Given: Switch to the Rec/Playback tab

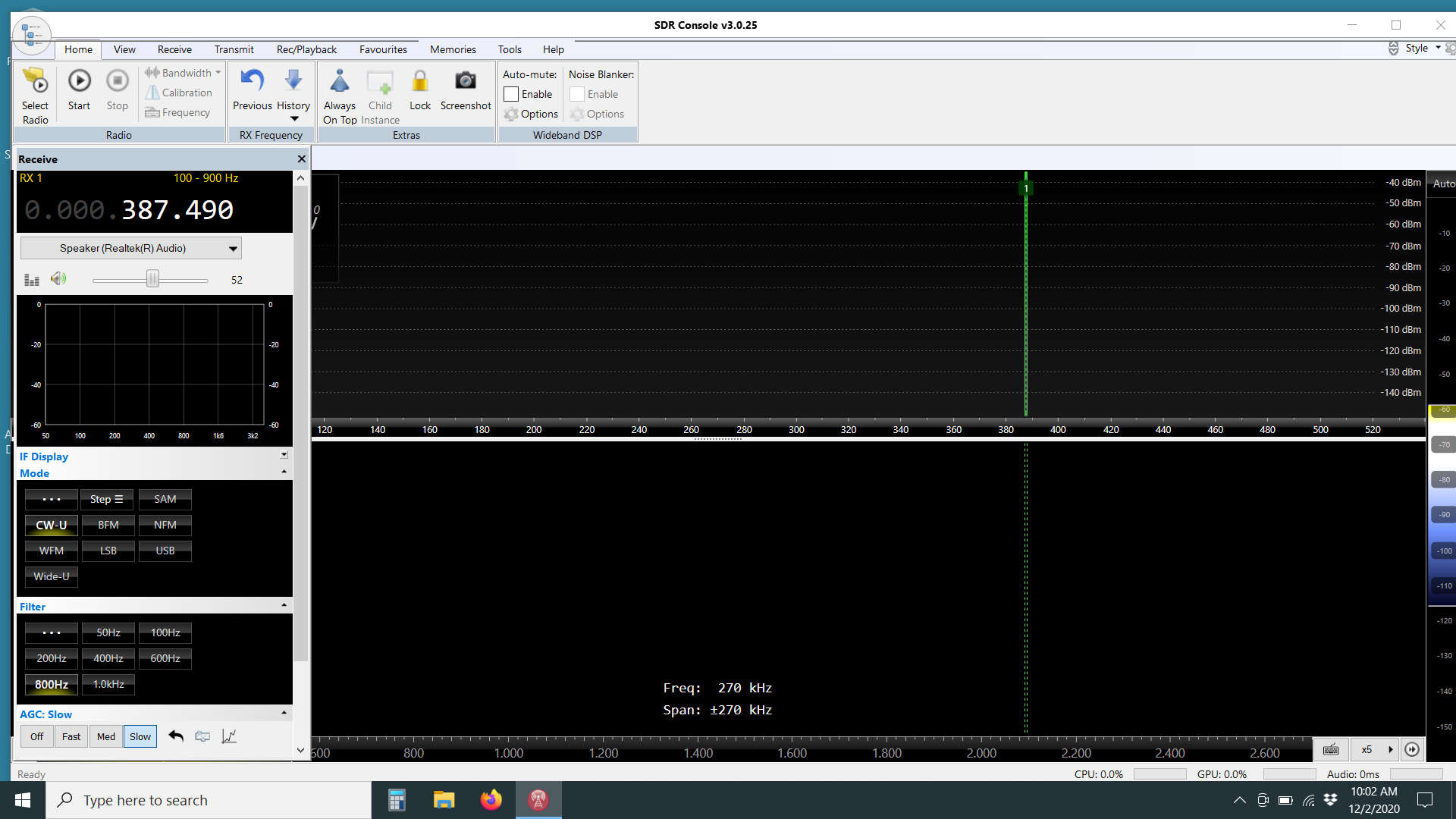Looking at the screenshot, I should (306, 49).
